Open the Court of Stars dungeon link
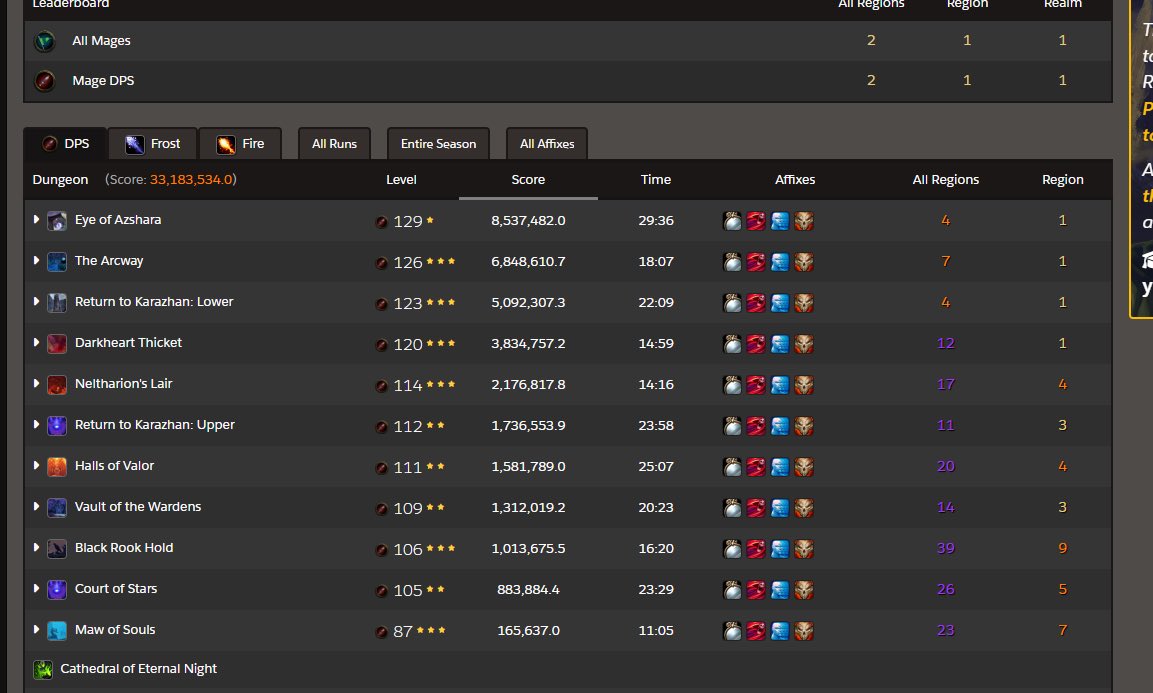Image resolution: width=1153 pixels, height=693 pixels. 116,589
